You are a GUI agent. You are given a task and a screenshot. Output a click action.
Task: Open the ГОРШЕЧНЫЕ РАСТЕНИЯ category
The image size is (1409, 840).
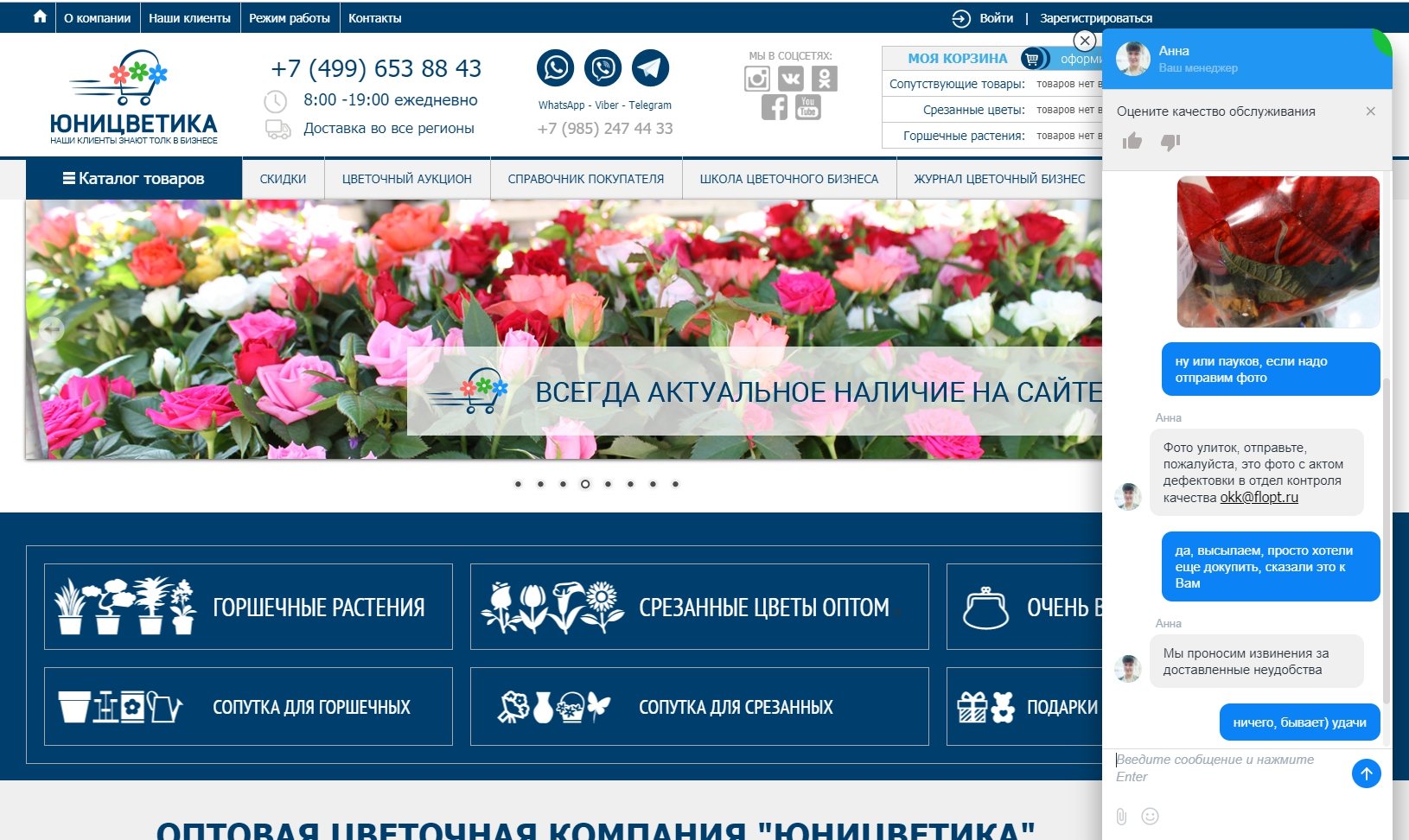click(x=248, y=607)
